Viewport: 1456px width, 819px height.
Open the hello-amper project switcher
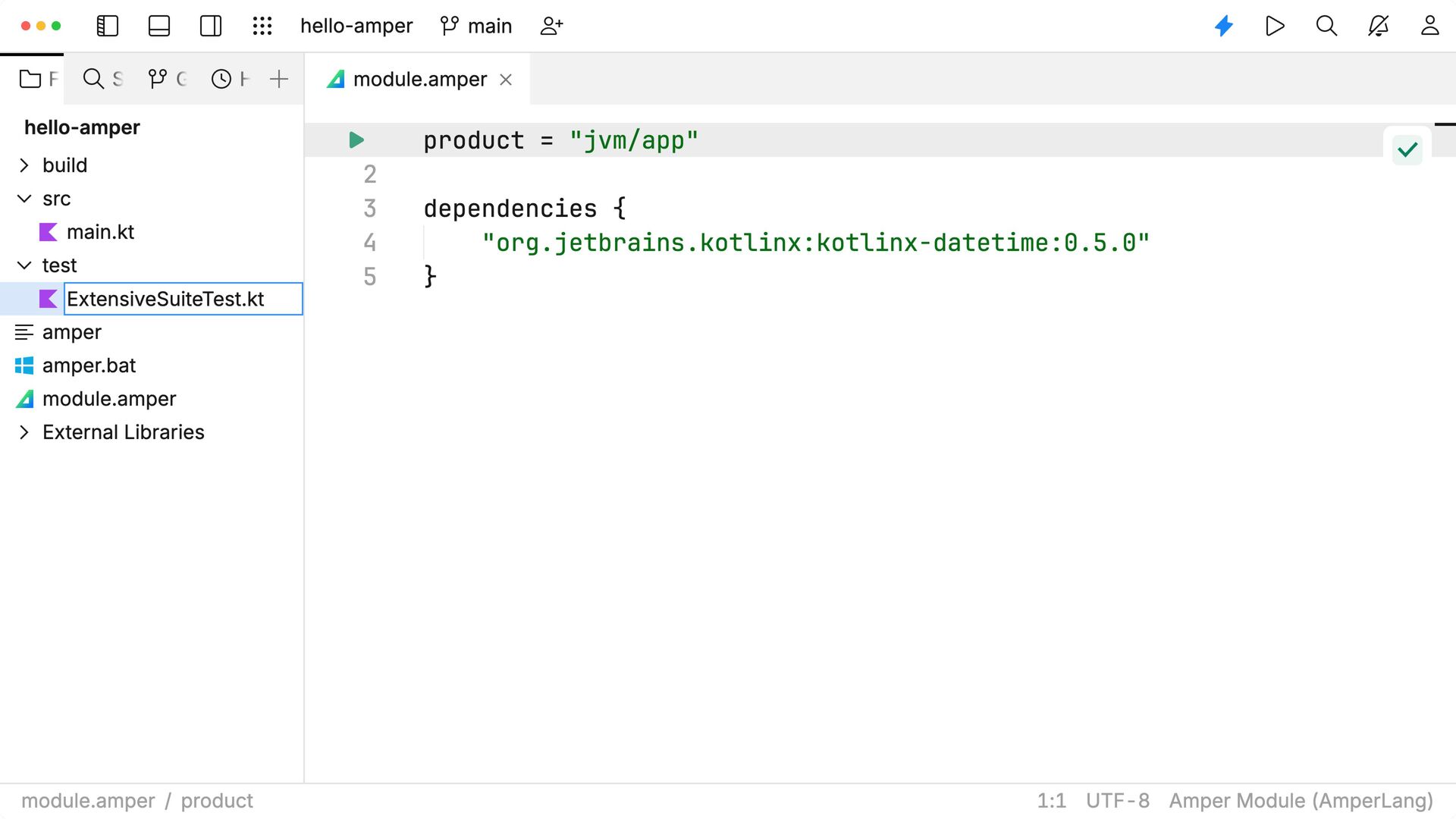click(356, 26)
